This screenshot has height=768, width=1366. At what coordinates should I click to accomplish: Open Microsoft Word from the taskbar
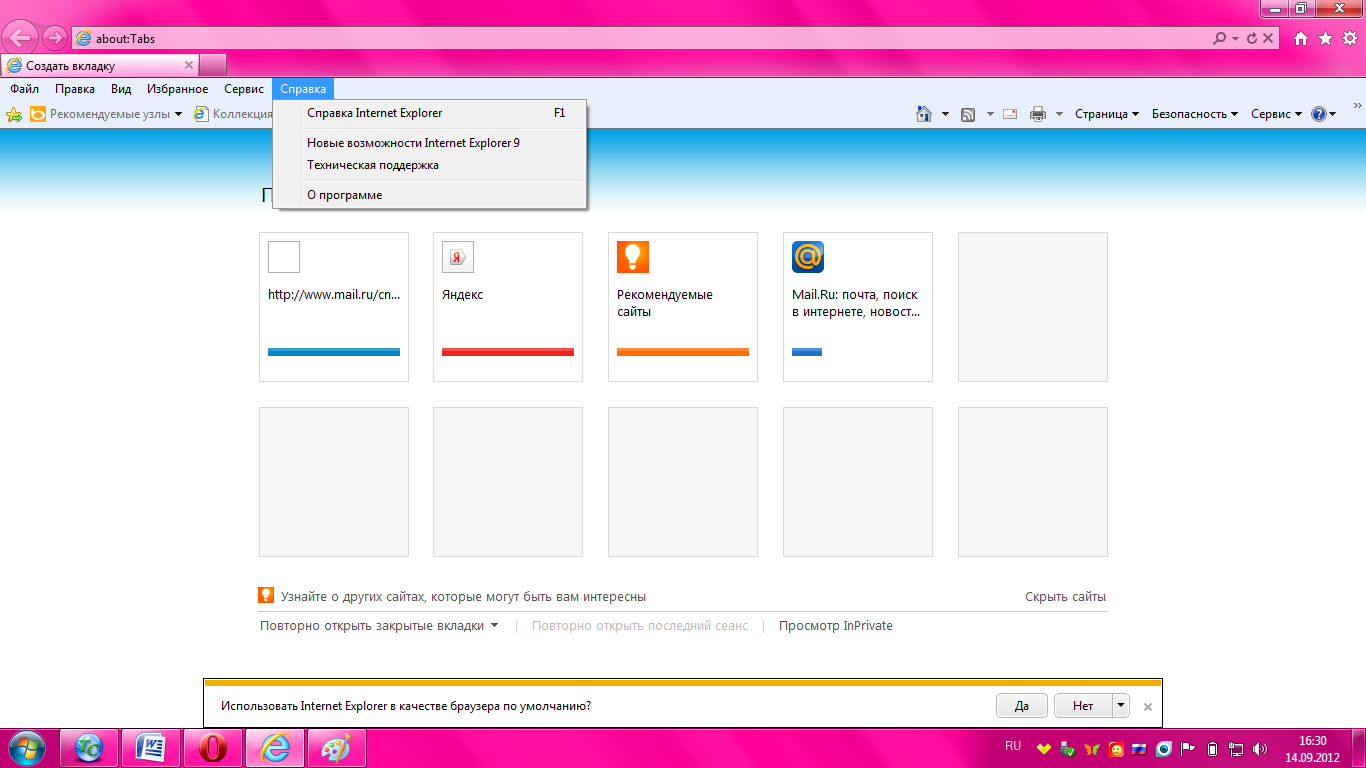tap(151, 747)
